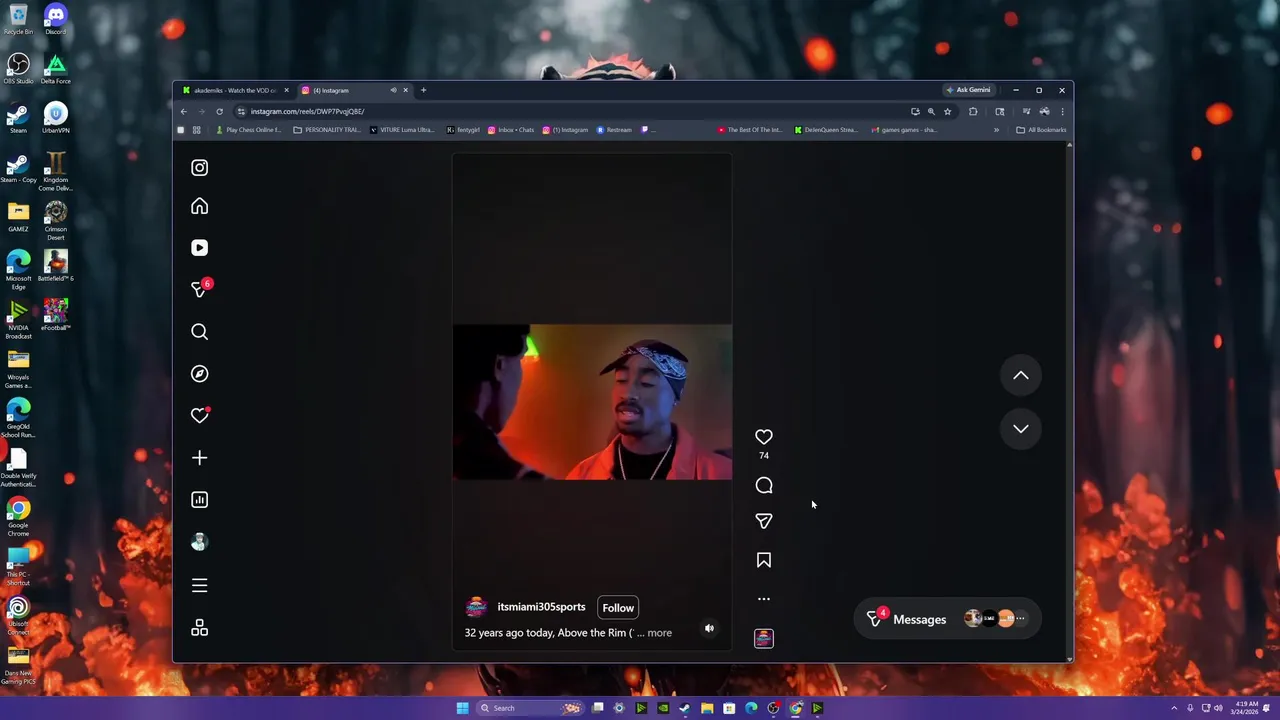Screen dimensions: 1280x720
Task: Share the reel via paper plane icon
Action: [x=764, y=521]
